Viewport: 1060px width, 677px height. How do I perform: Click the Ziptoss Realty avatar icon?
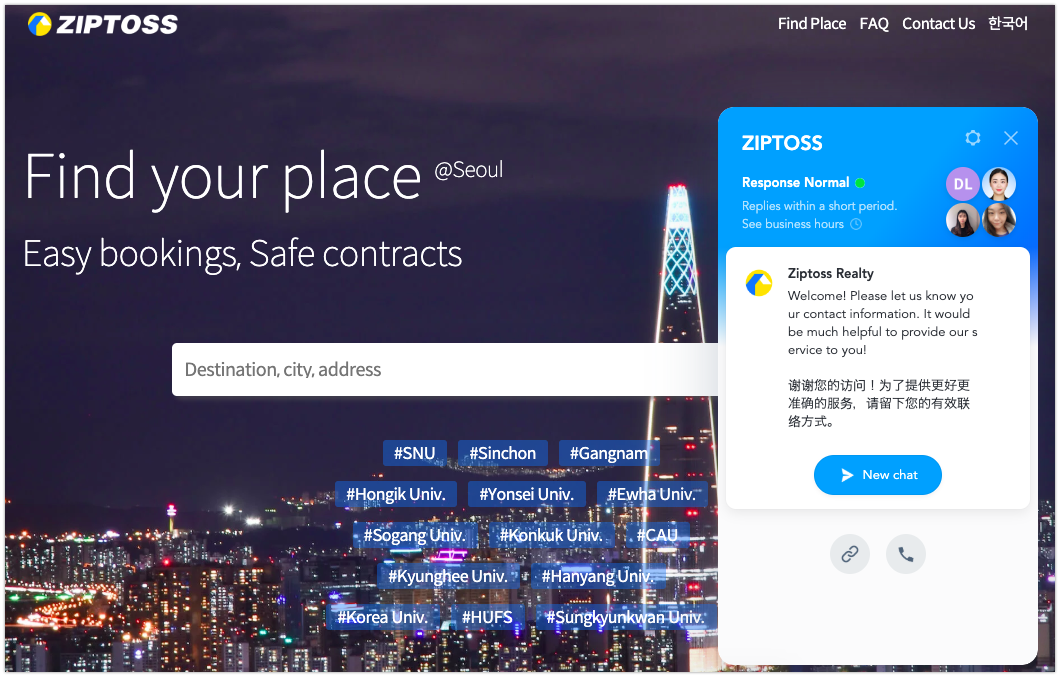[x=758, y=283]
